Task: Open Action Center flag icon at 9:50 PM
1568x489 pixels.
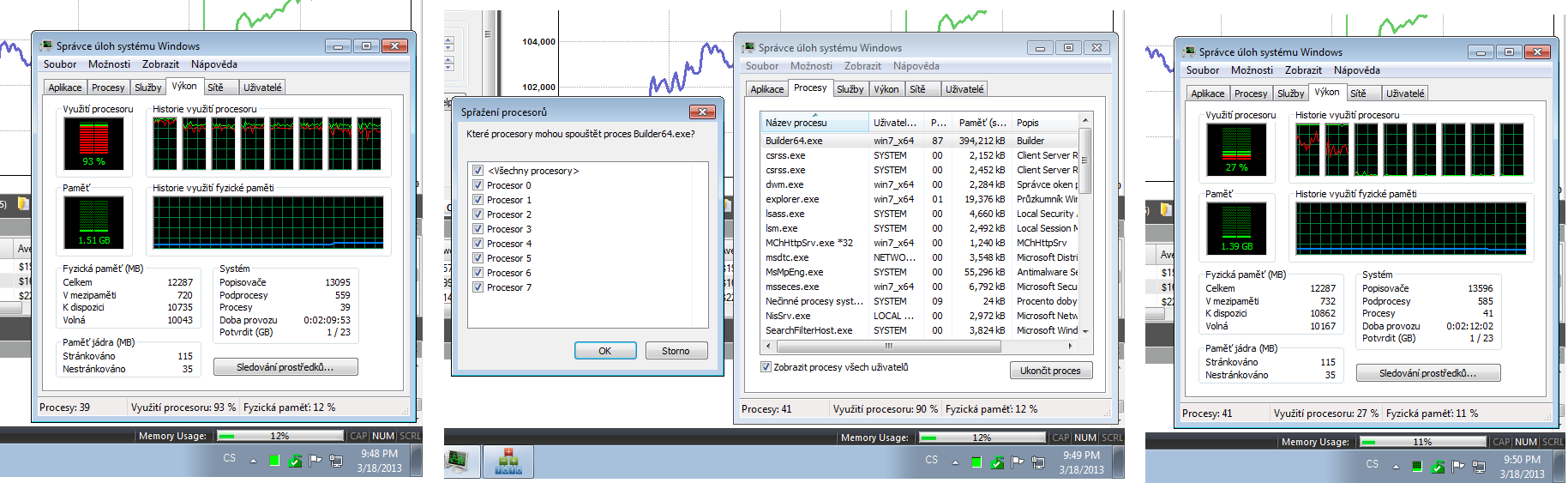Action: (1457, 466)
